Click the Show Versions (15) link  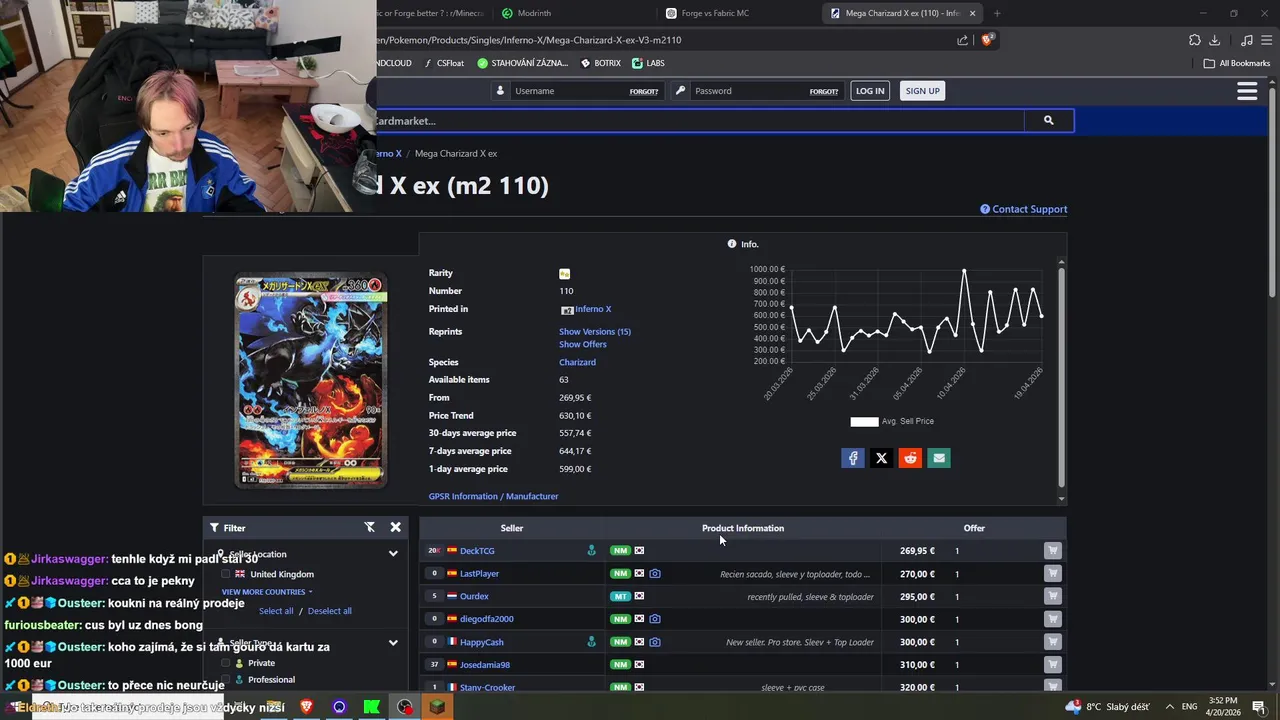(x=595, y=331)
